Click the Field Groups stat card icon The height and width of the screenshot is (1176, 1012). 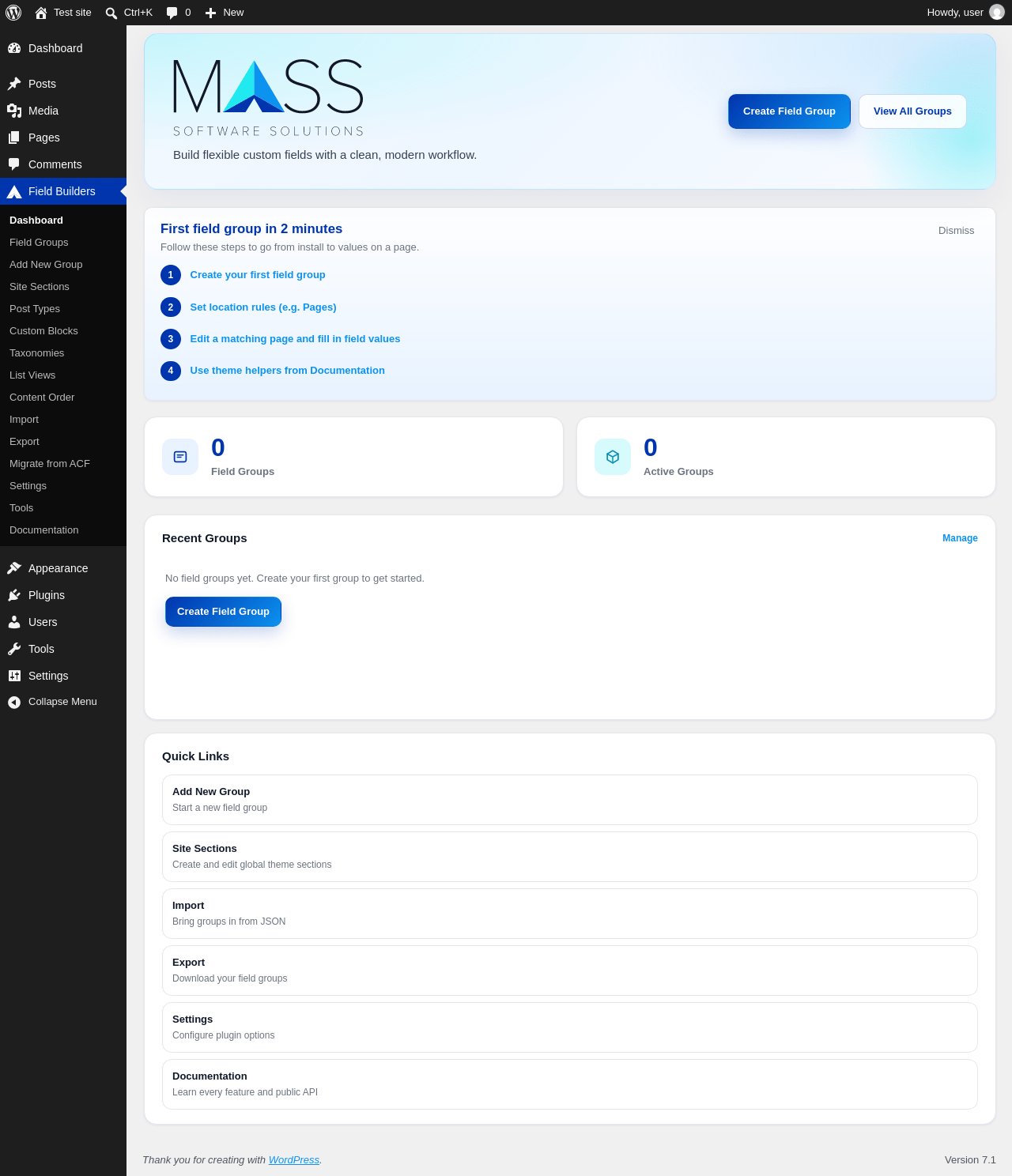[x=180, y=457]
